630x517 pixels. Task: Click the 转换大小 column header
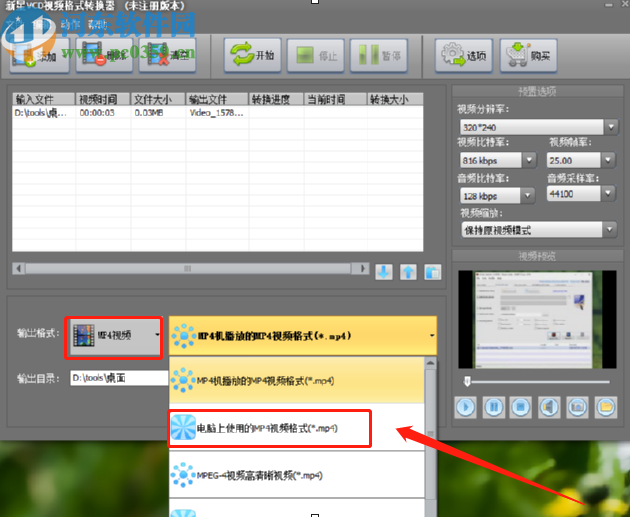395,99
